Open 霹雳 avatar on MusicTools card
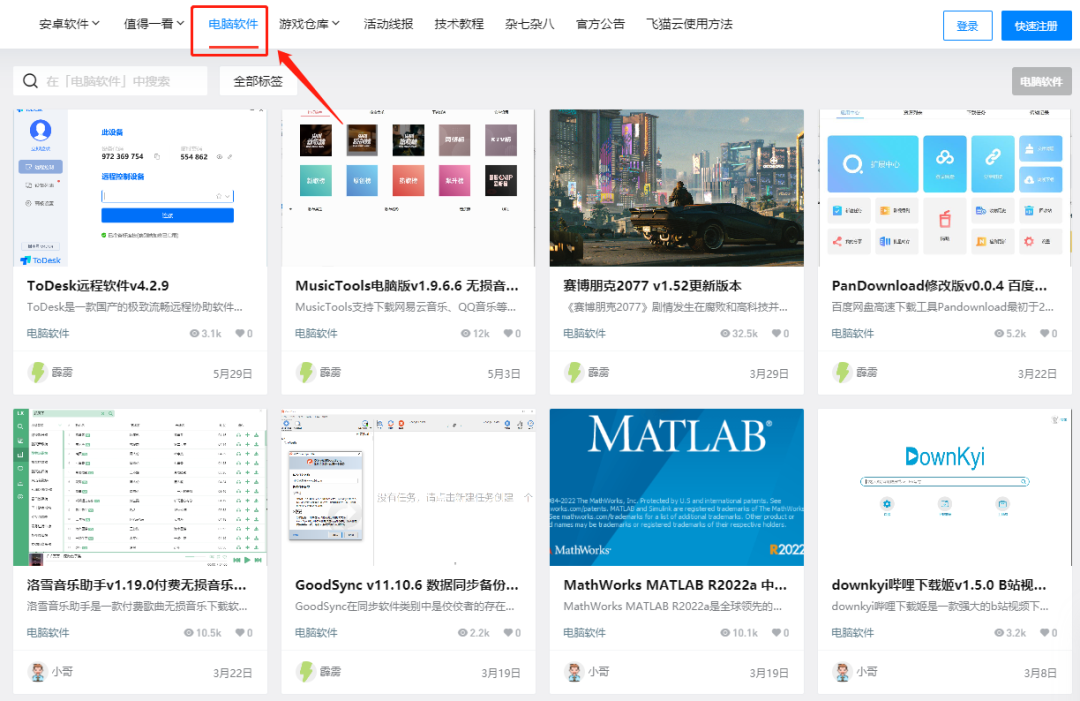Viewport: 1080px width, 701px height. (305, 373)
